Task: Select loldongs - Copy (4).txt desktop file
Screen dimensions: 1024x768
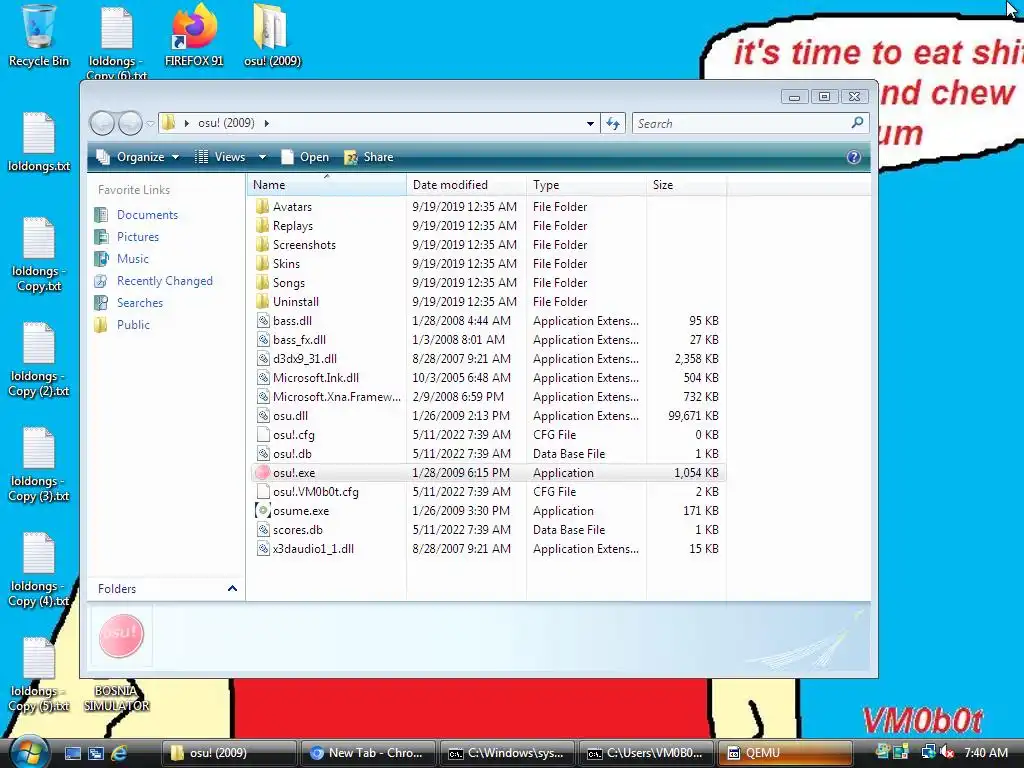Action: point(39,570)
